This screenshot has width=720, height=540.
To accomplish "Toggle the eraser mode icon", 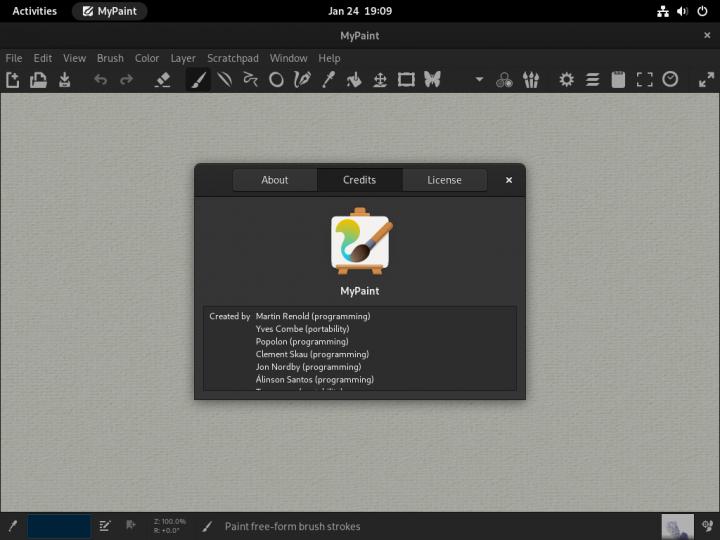I will point(163,80).
